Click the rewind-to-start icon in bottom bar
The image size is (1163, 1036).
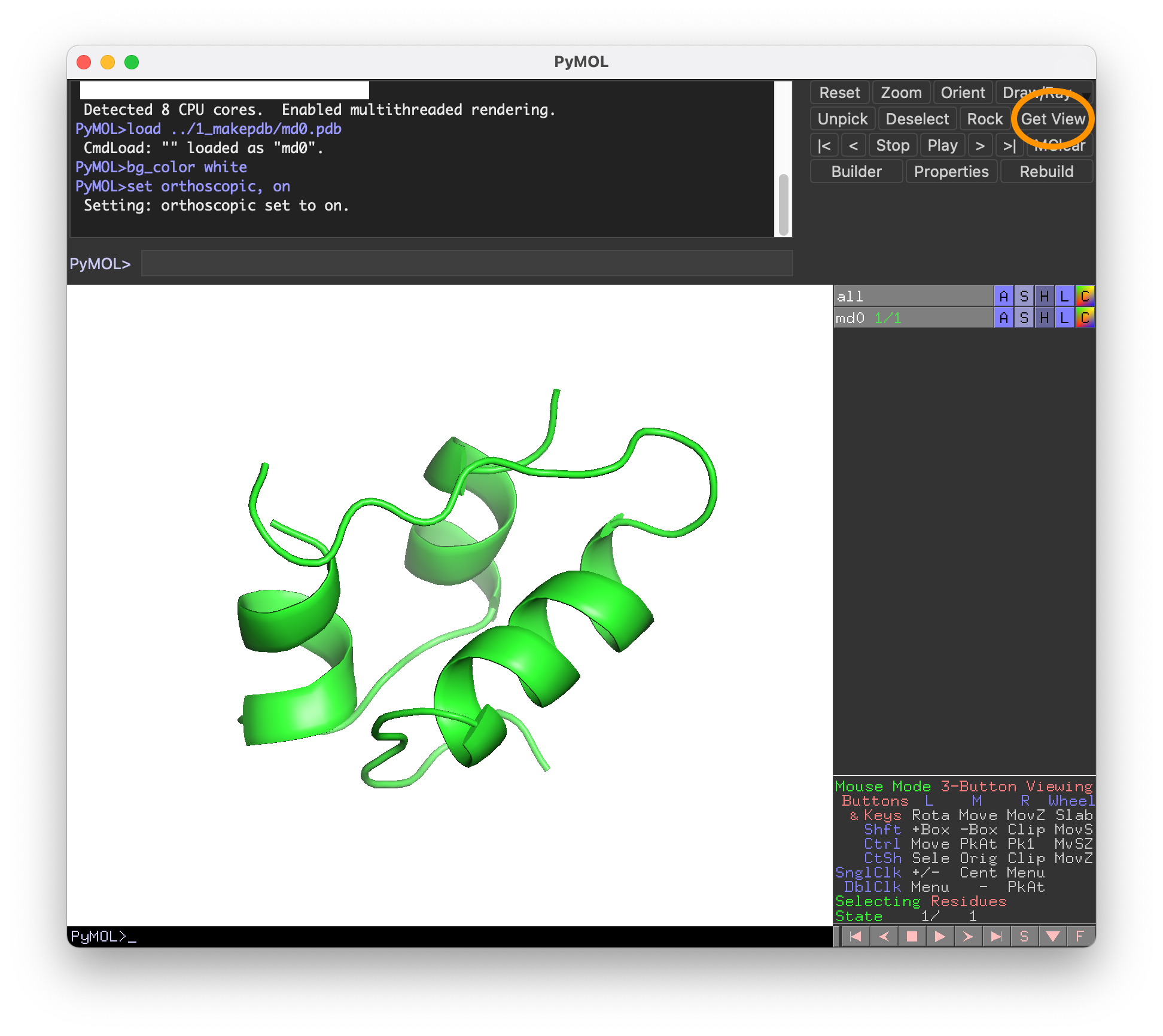[855, 936]
